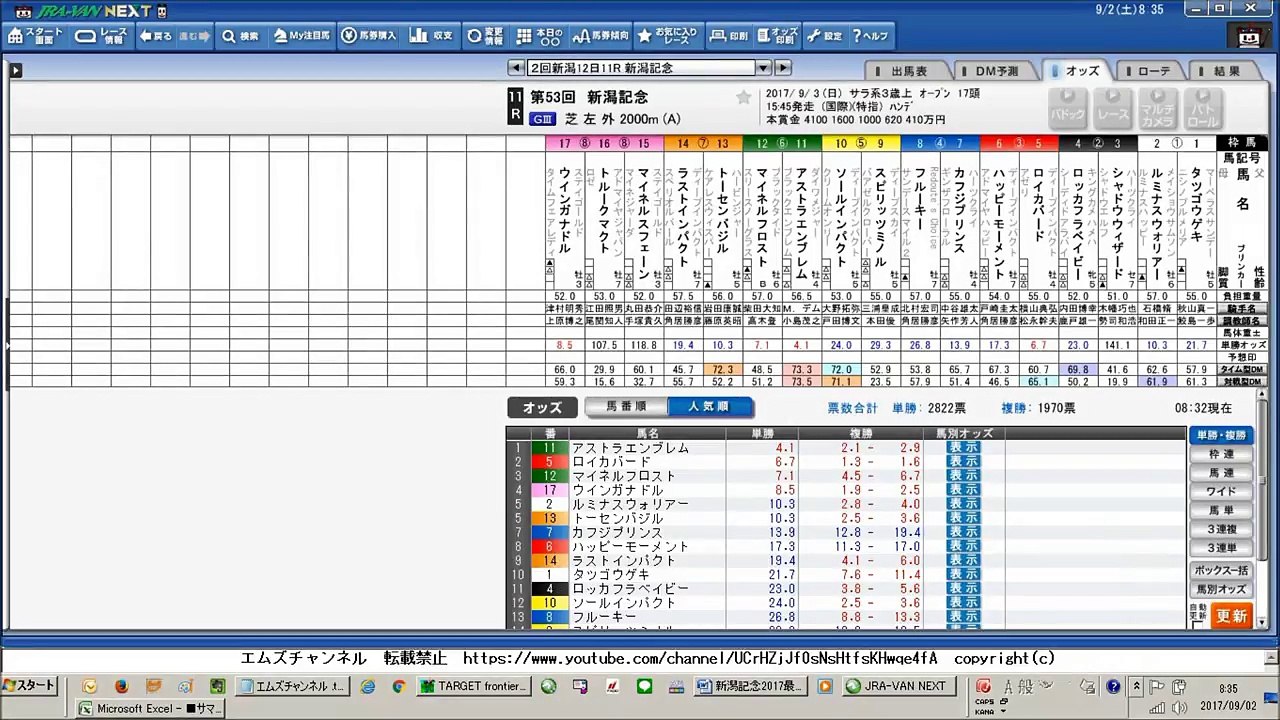Click the favorite star beside 新潟記念 title

coord(743,97)
